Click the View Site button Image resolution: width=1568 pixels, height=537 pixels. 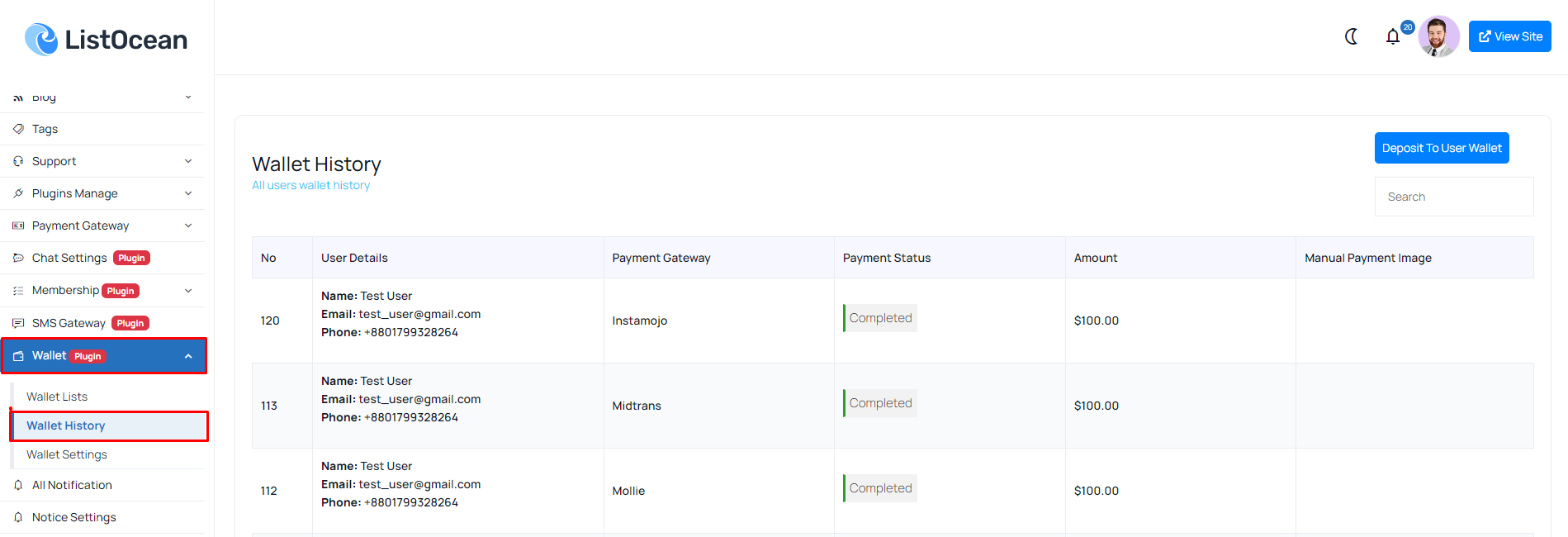click(x=1509, y=36)
